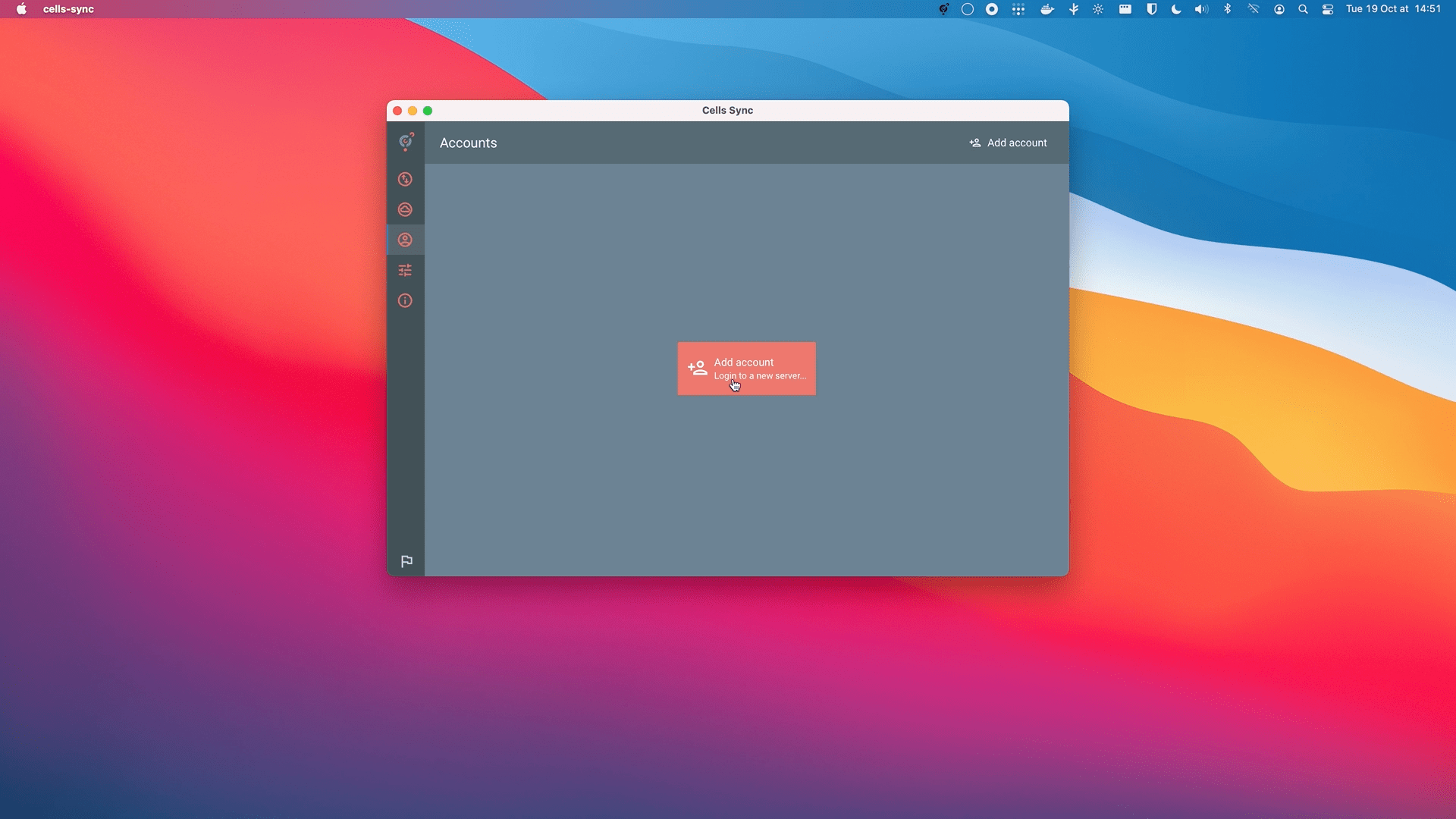Click the filled record circle menu bar icon

[x=992, y=9]
